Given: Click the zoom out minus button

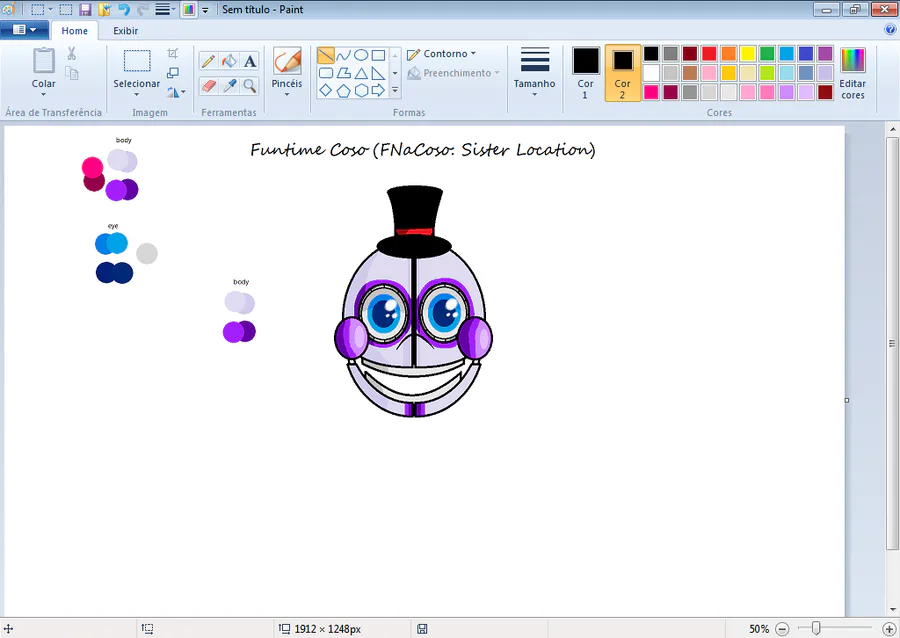Looking at the screenshot, I should [782, 629].
